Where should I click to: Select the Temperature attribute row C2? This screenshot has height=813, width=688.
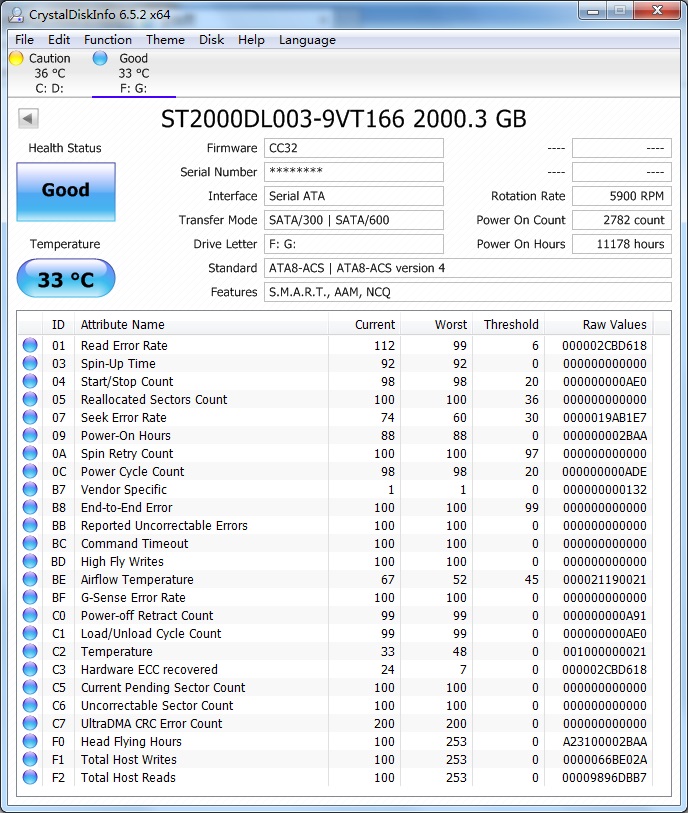coord(335,651)
